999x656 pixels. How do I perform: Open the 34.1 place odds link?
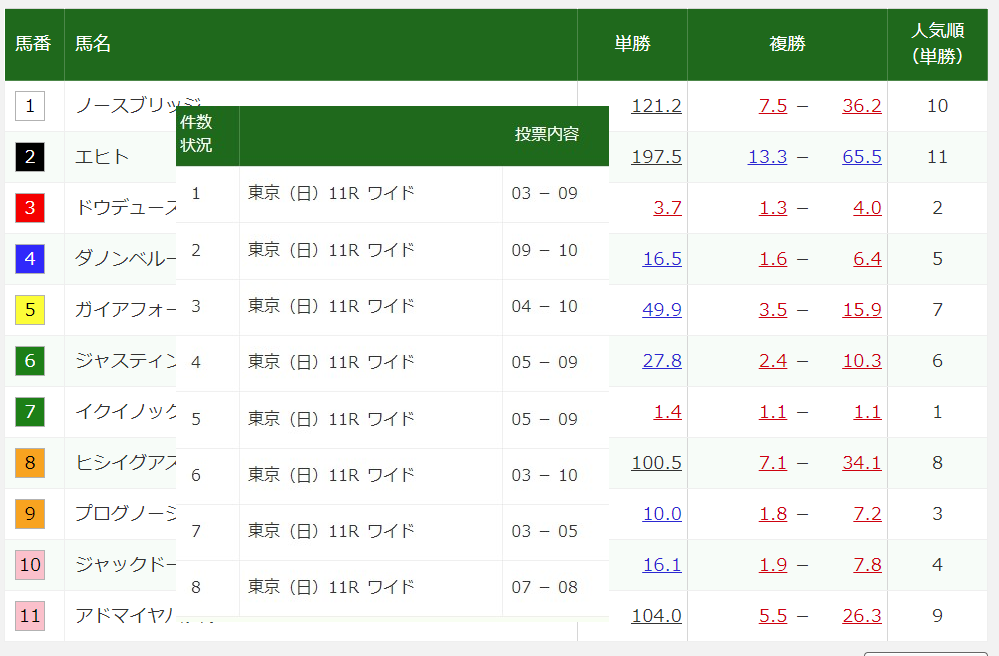861,462
